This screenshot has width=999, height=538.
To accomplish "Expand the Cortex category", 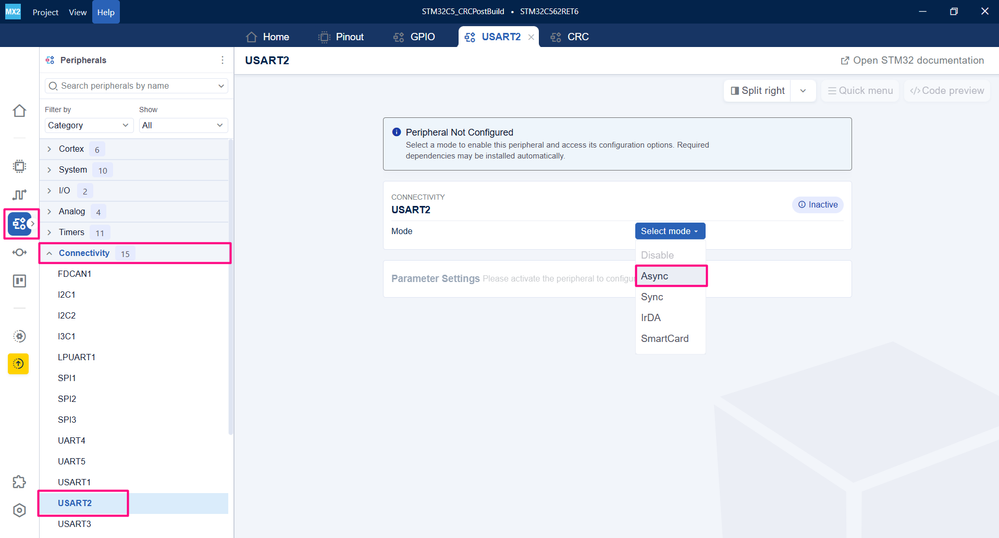I will click(x=134, y=149).
